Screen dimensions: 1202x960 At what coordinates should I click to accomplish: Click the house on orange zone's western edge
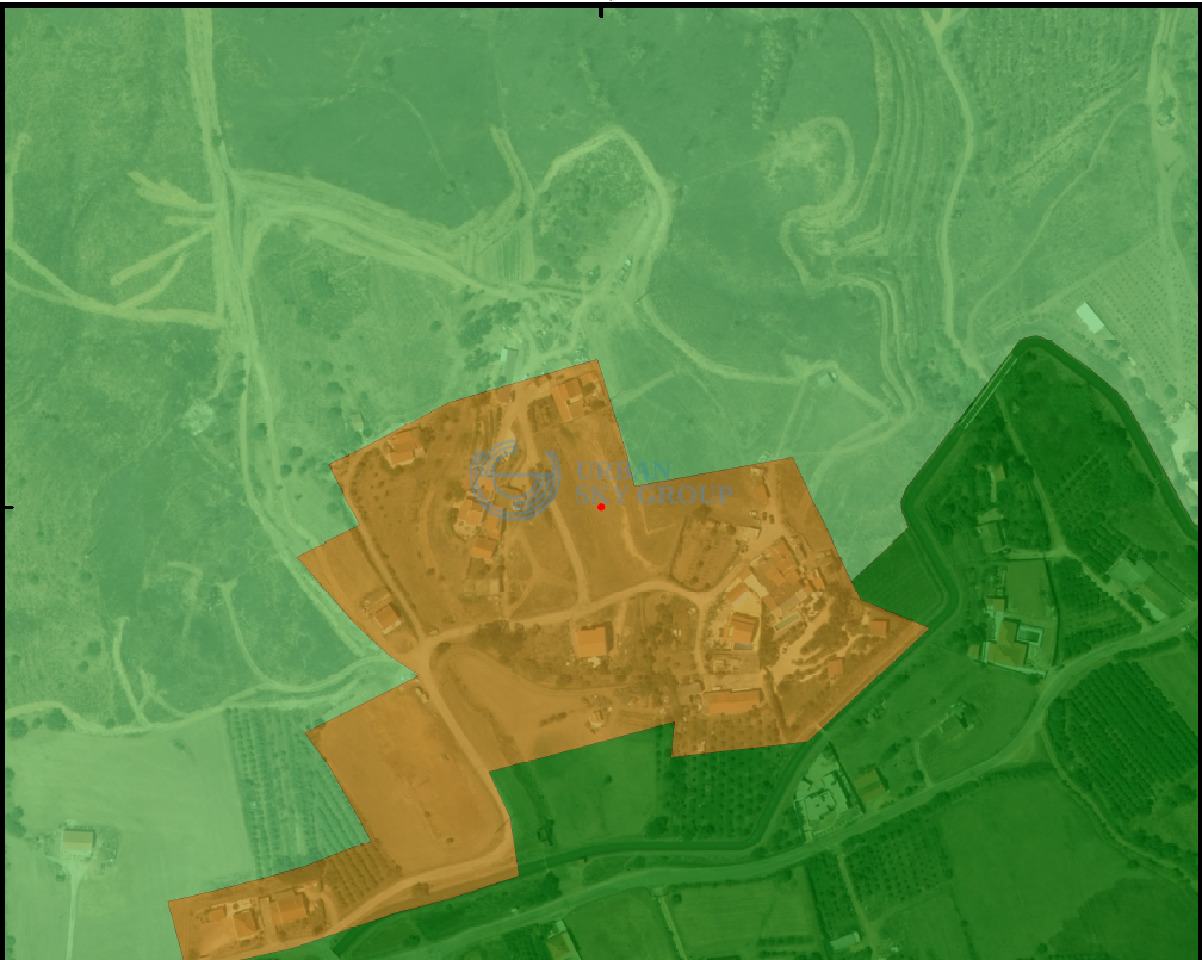[x=382, y=609]
